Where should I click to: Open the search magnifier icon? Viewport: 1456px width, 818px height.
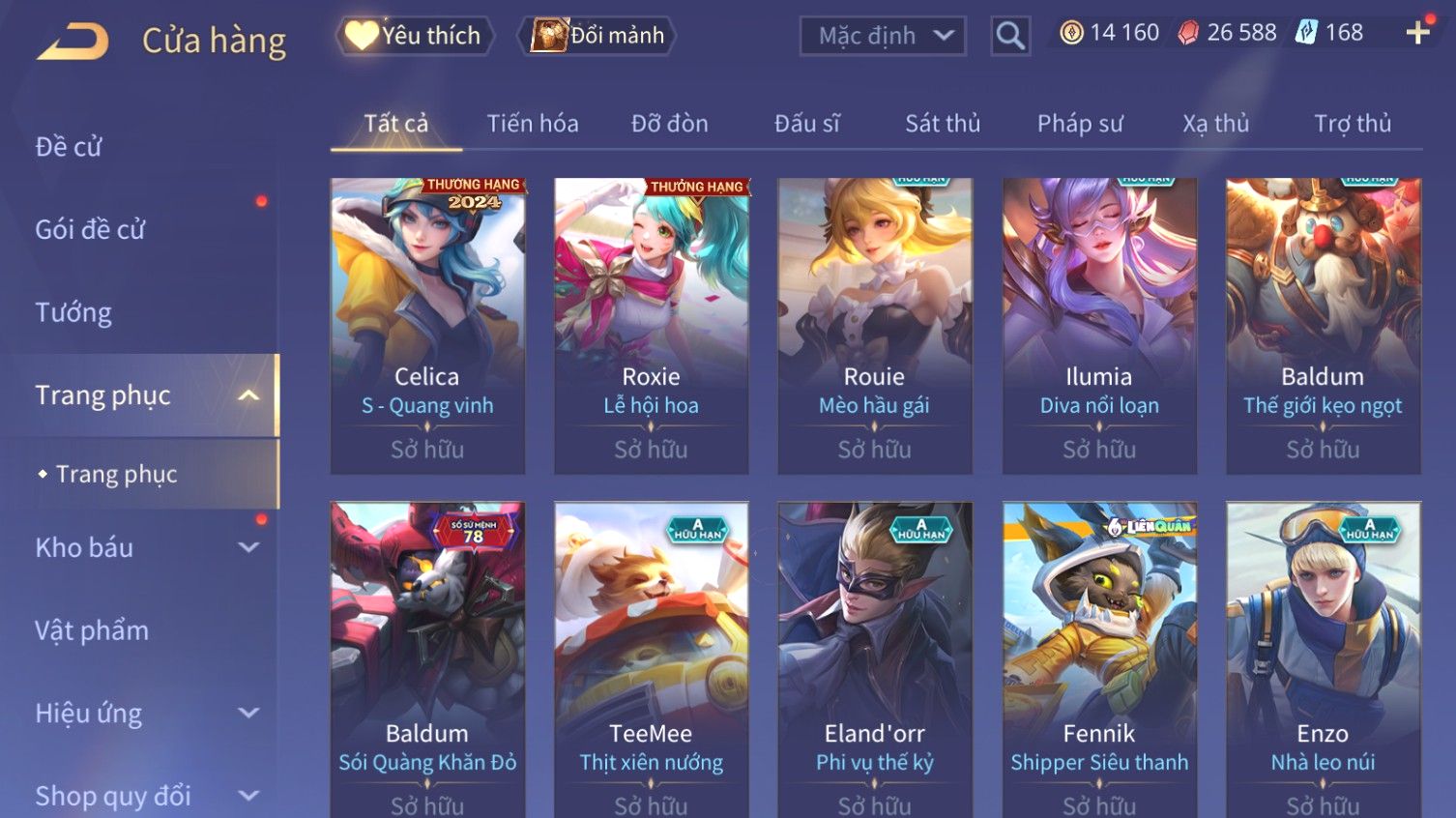(x=1010, y=36)
